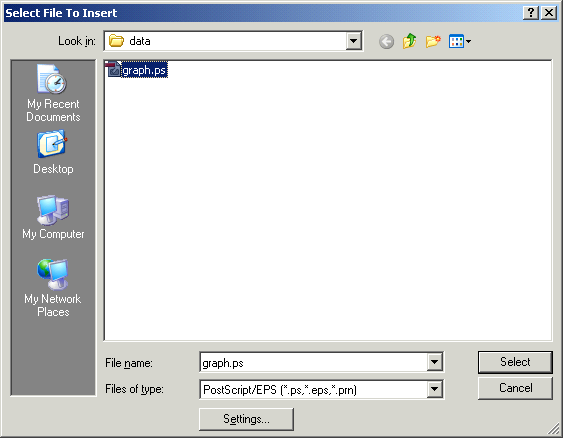Click the dialog resize grip
The width and height of the screenshot is (563, 438).
point(554,429)
